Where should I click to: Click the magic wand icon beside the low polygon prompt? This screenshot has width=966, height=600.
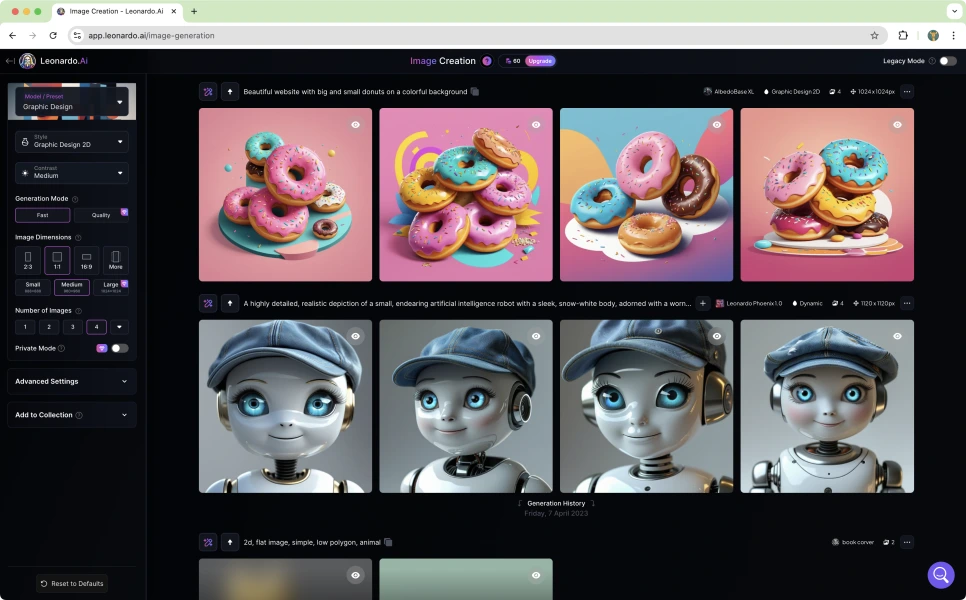(x=208, y=542)
